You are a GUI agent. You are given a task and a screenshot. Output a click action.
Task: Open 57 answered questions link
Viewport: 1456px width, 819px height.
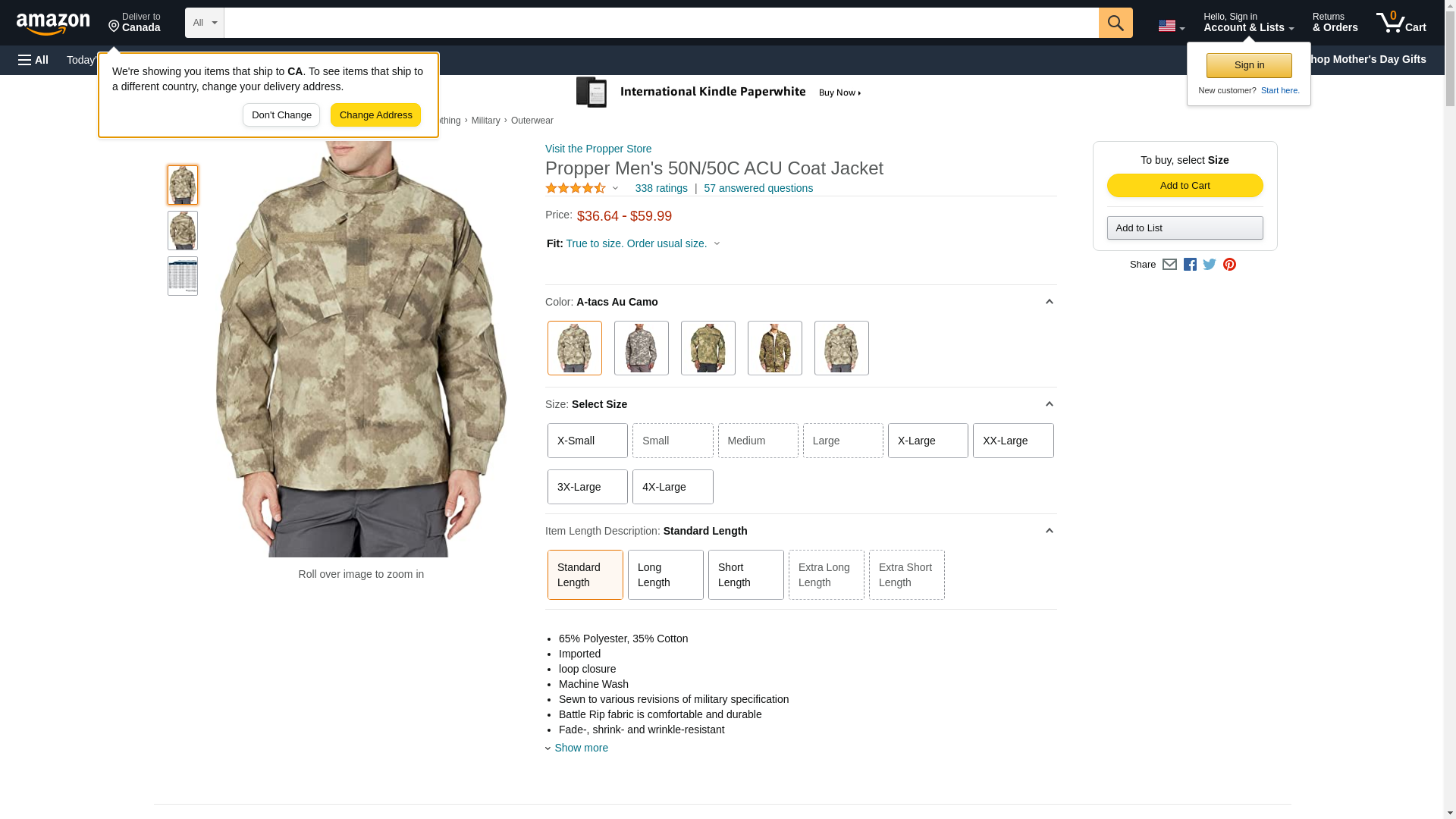point(758,188)
